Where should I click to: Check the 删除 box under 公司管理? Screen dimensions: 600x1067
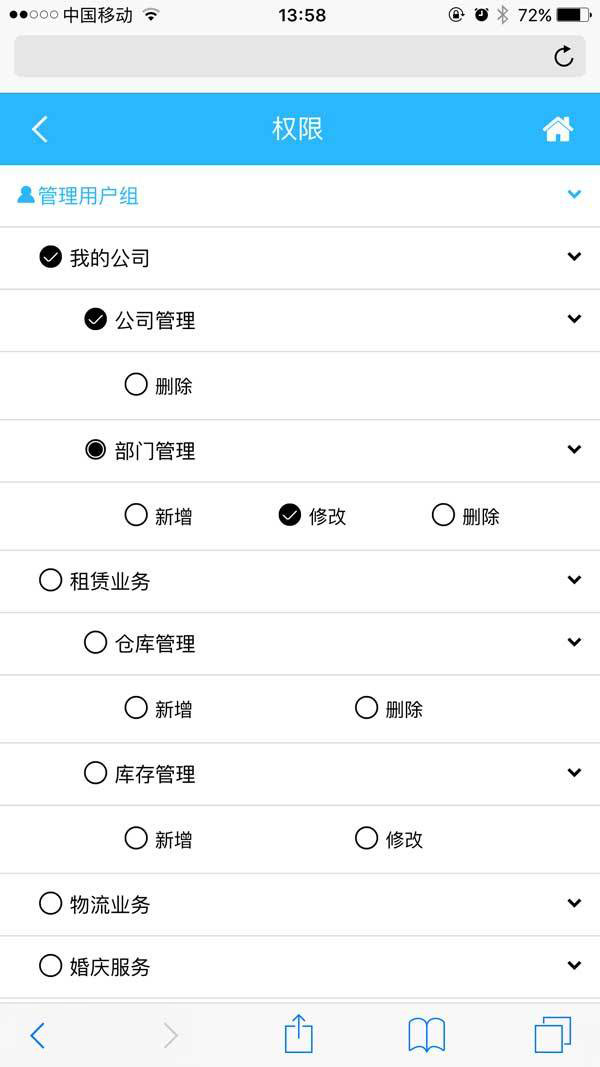click(x=135, y=384)
